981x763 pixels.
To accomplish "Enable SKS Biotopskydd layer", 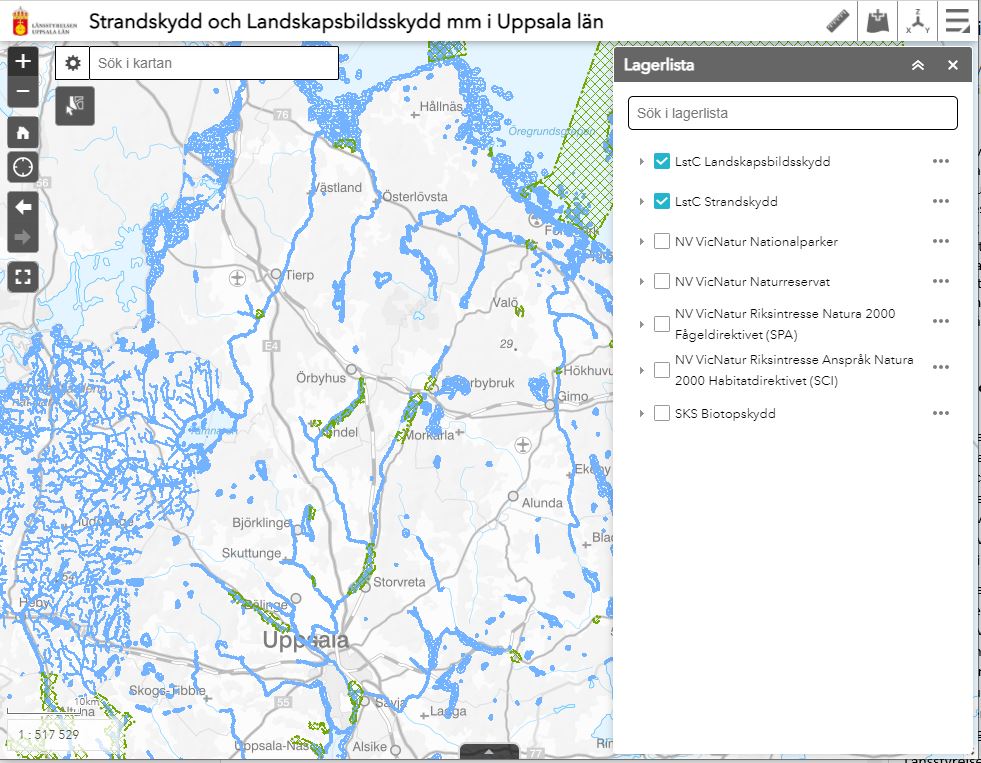I will (x=662, y=413).
